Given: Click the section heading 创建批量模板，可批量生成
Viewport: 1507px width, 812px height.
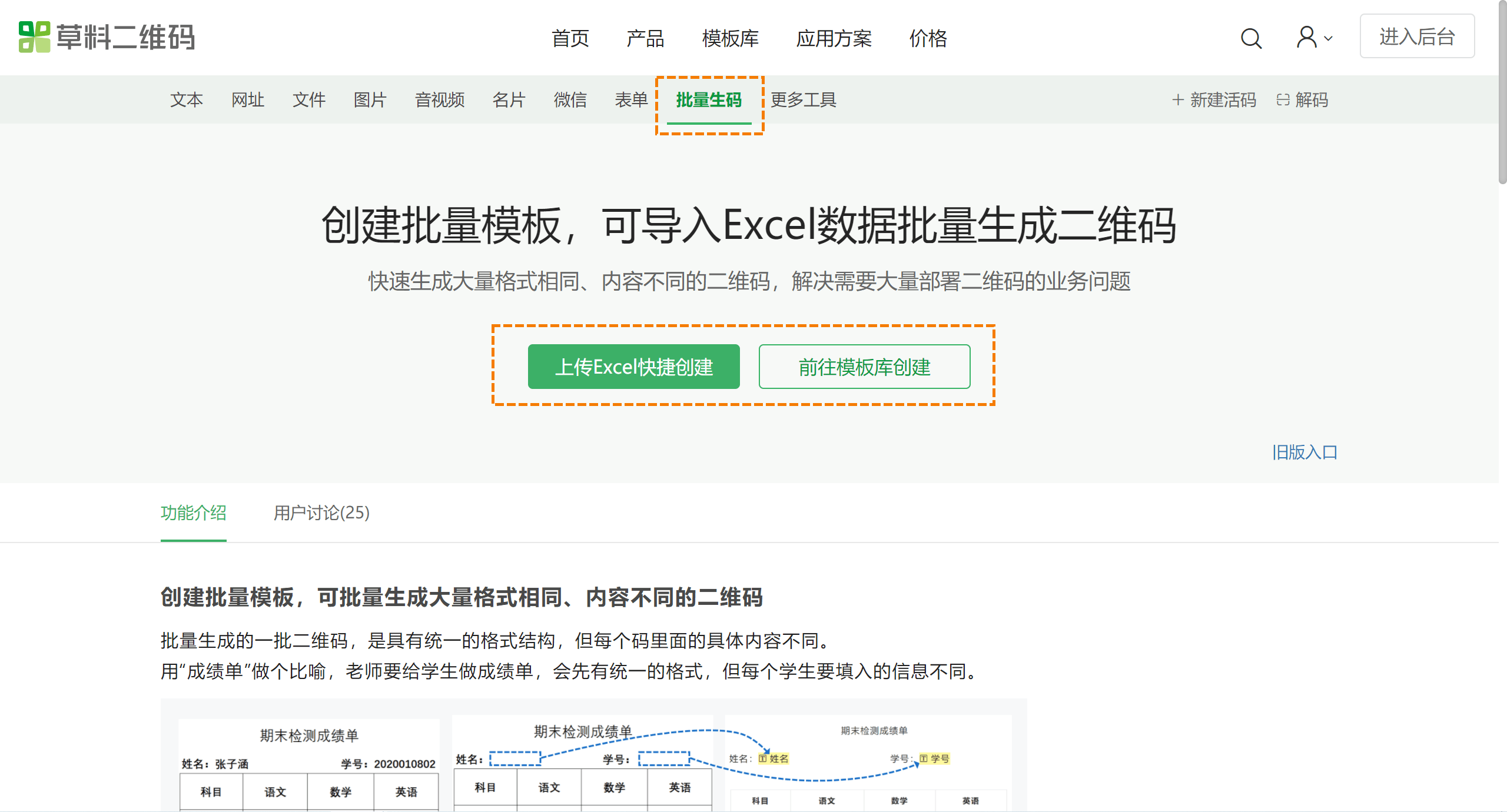Looking at the screenshot, I should point(462,597).
